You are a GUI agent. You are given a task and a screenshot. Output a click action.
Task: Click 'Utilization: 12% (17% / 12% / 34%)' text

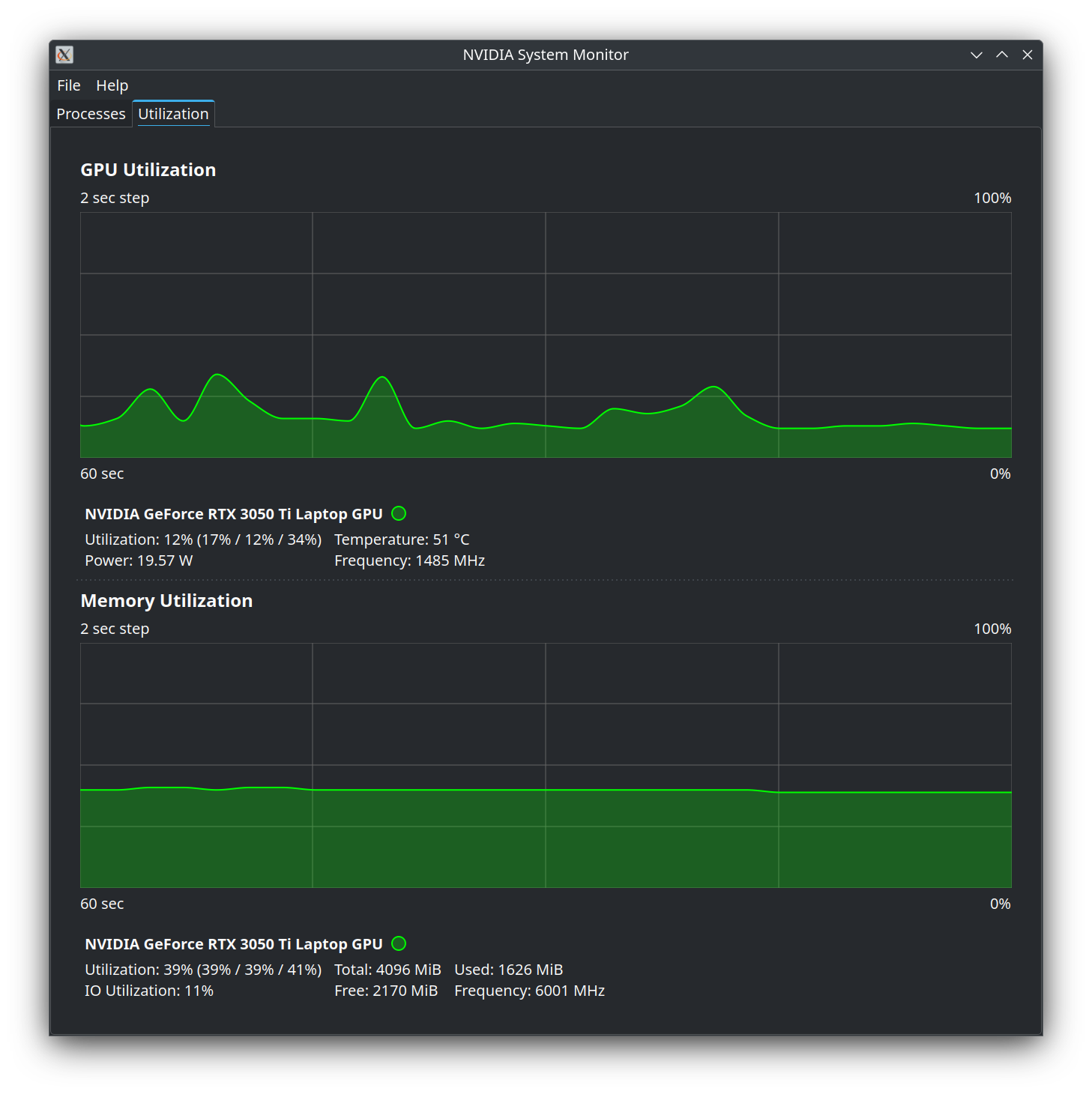pos(203,540)
